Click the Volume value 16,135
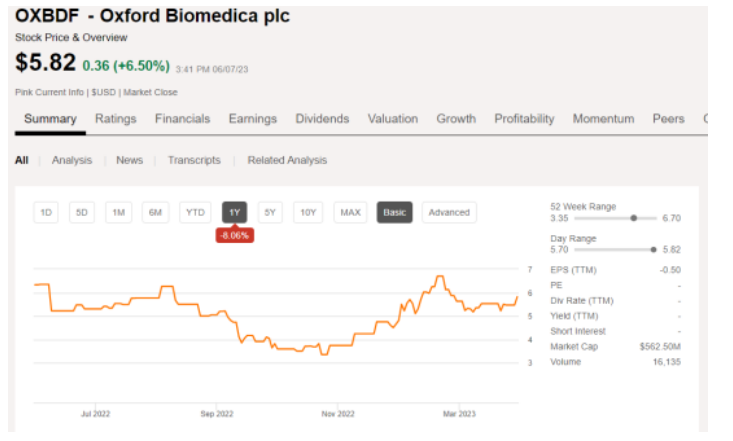The height and width of the screenshot is (441, 733). 667,362
